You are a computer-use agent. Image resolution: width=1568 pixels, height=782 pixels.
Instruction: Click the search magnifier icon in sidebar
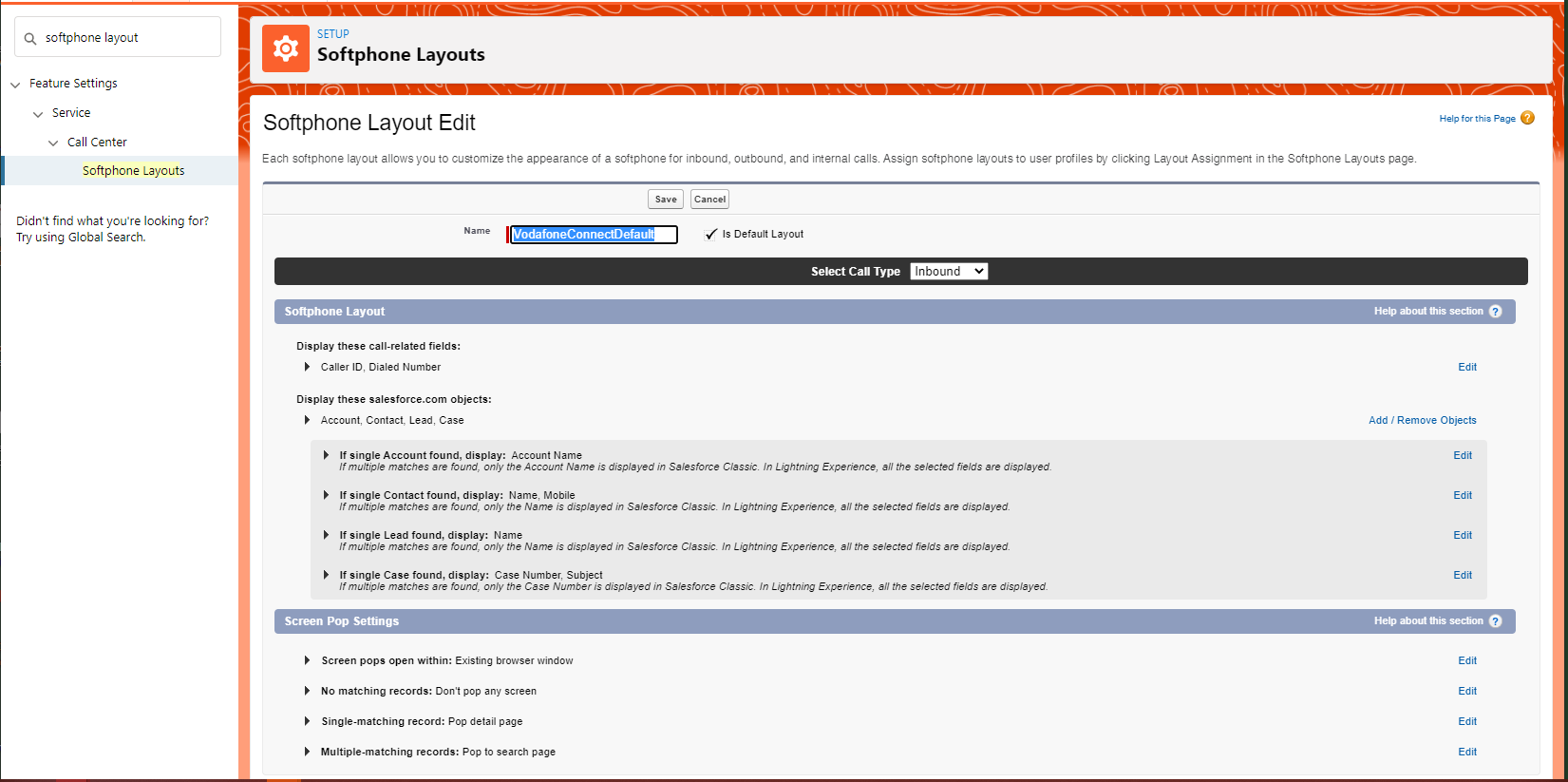click(x=30, y=38)
